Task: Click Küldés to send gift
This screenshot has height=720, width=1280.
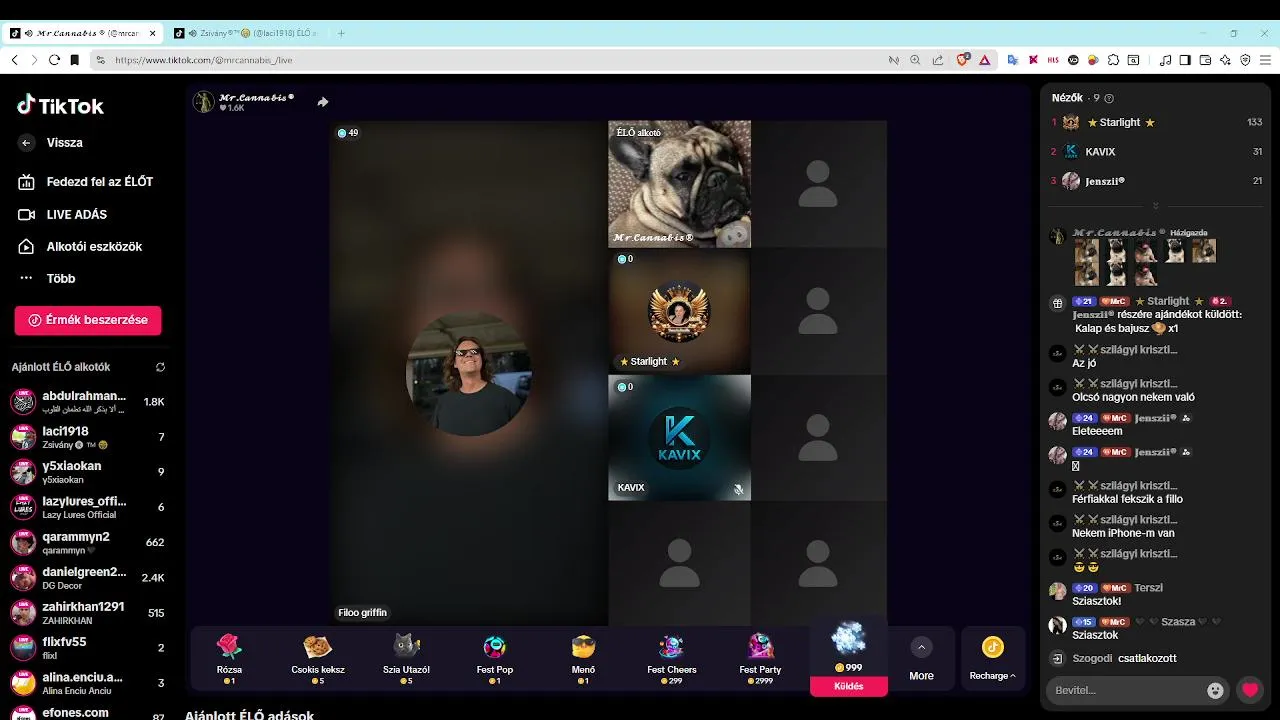Action: coord(849,686)
